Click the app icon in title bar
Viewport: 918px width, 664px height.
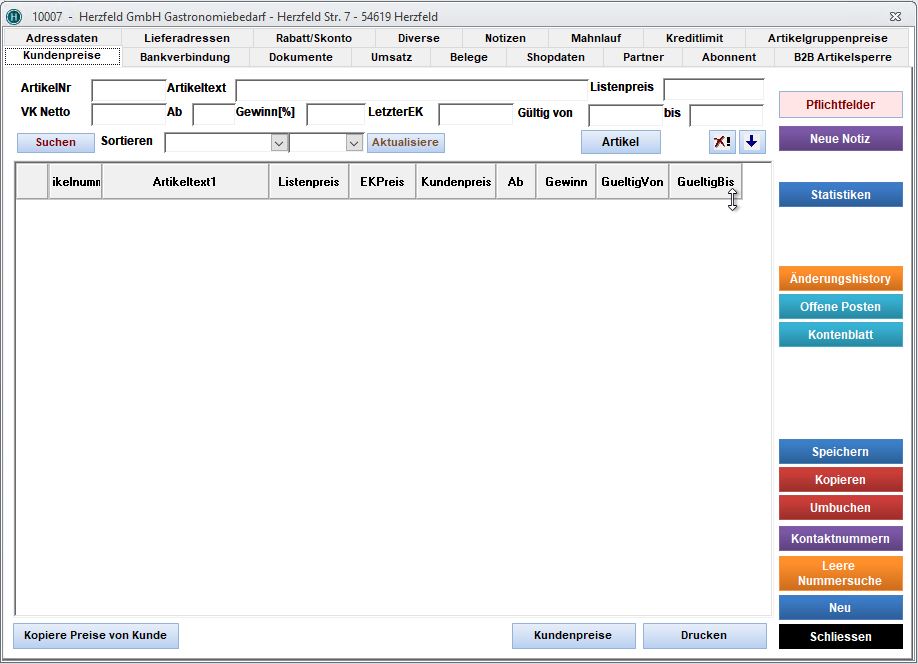point(14,17)
